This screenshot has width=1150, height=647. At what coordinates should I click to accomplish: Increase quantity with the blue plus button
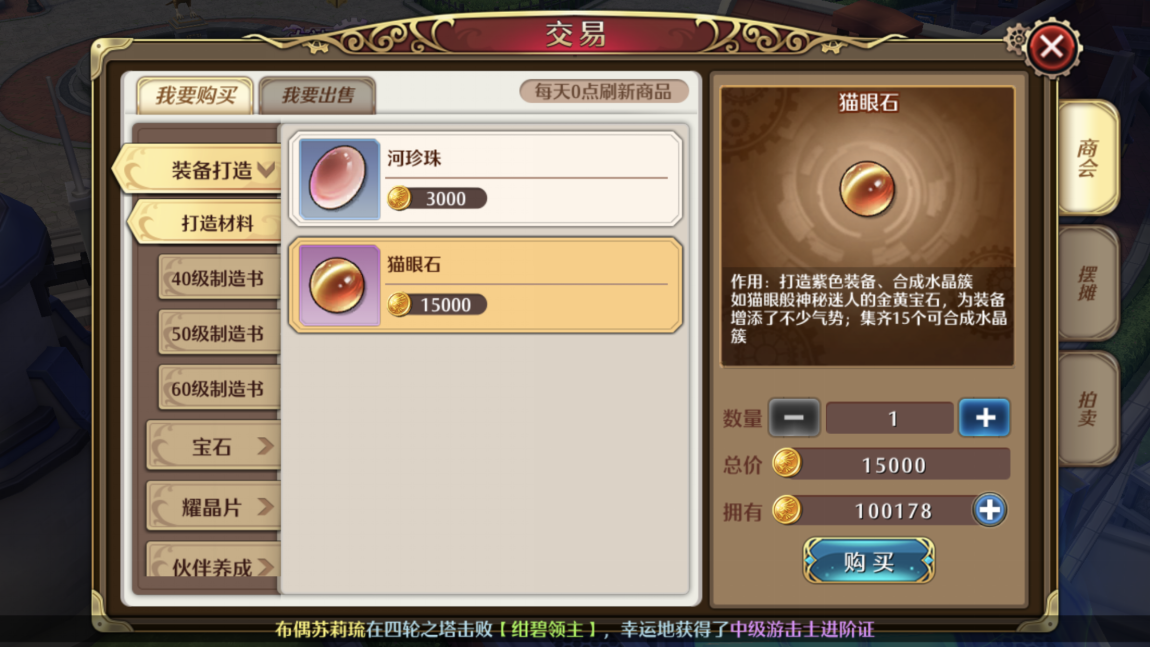(985, 417)
